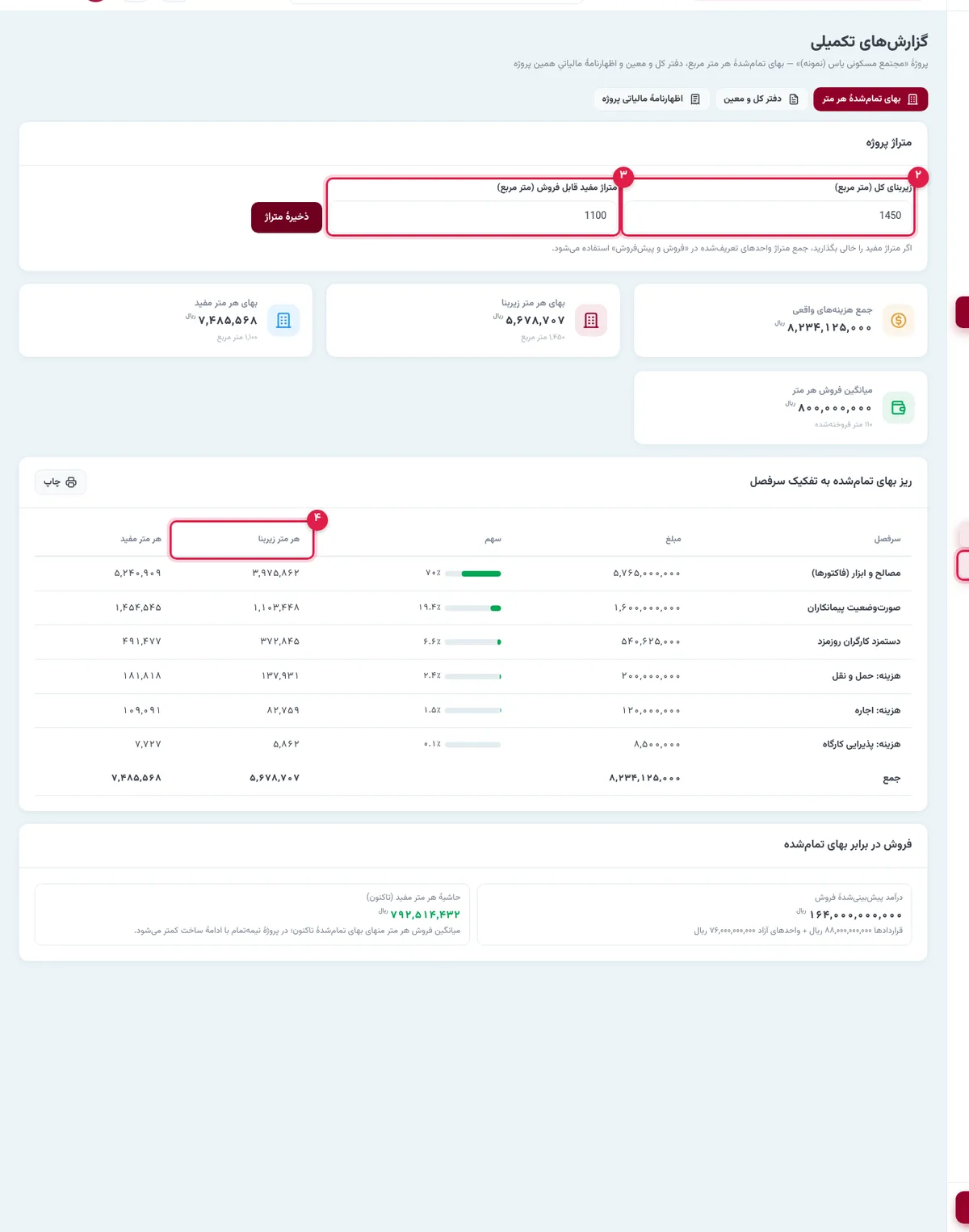Select the «هزینه: اجاره» row label
This screenshot has height=1232, width=969.
pyautogui.click(x=878, y=711)
